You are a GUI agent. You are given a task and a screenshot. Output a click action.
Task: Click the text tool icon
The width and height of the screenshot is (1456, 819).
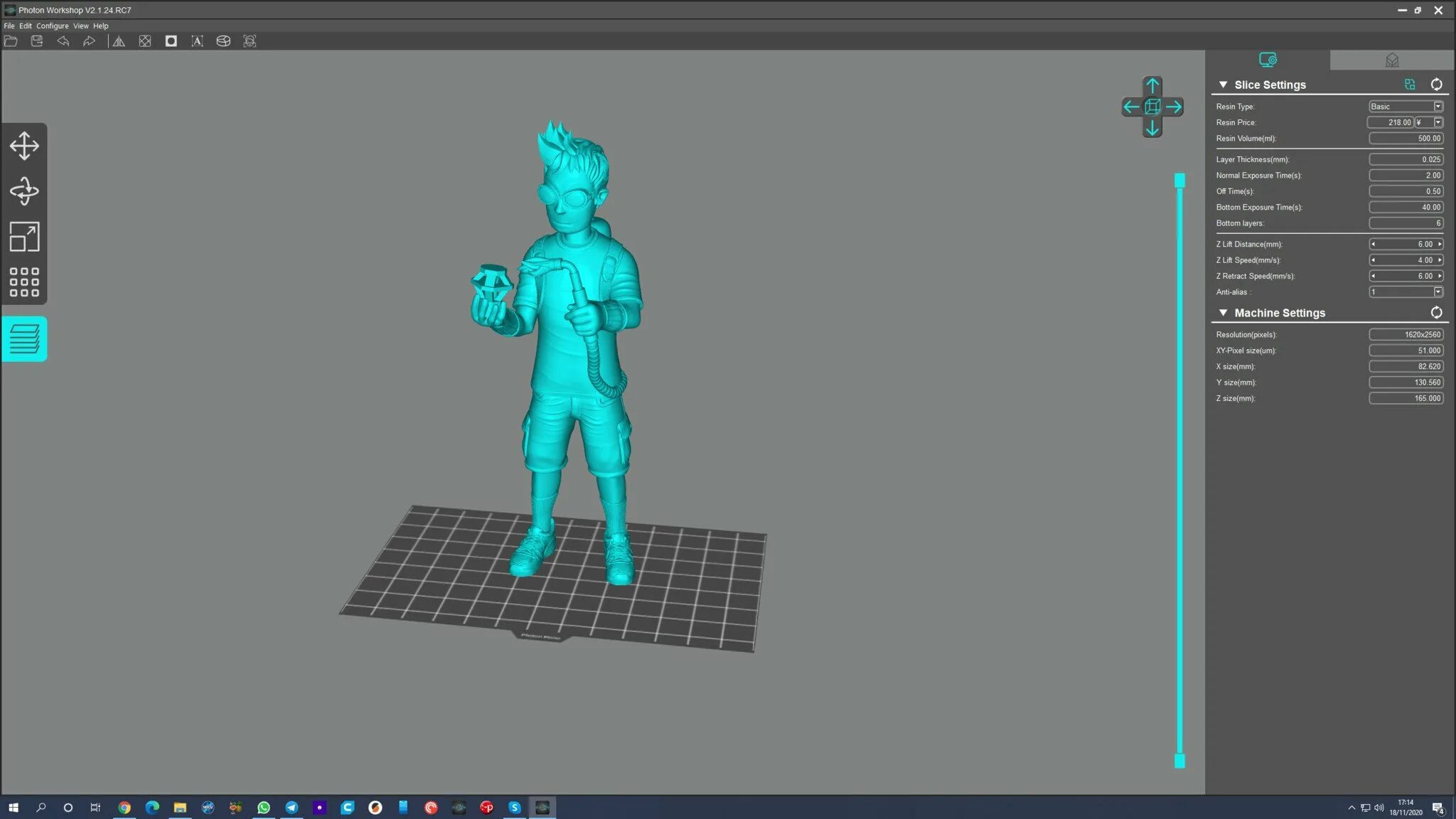197,41
